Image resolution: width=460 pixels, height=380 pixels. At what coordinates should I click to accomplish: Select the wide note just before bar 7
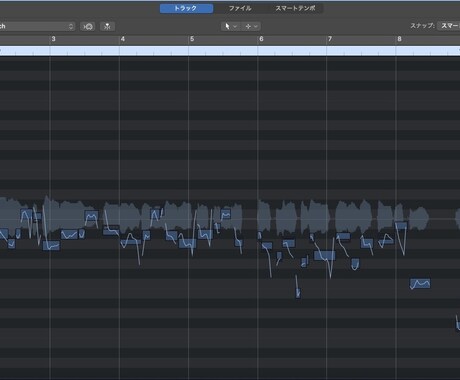pyautogui.click(x=324, y=256)
